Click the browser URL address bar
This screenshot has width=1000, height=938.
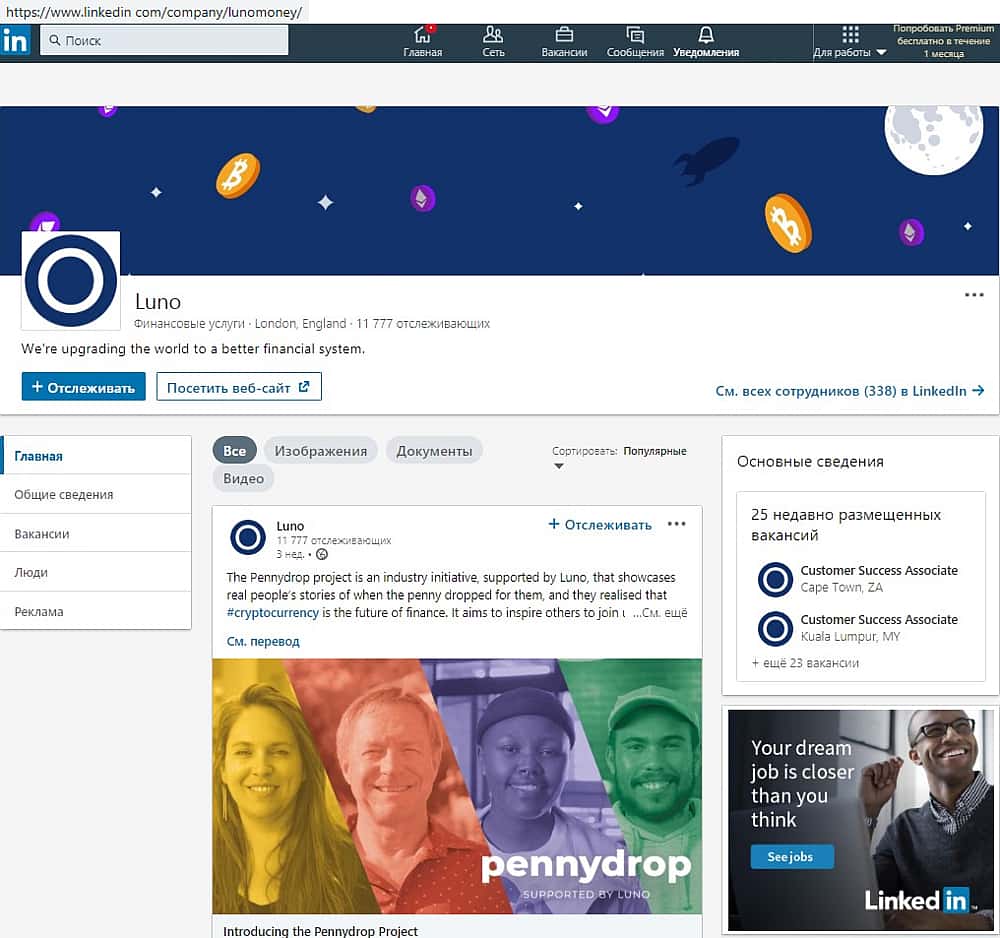point(154,11)
